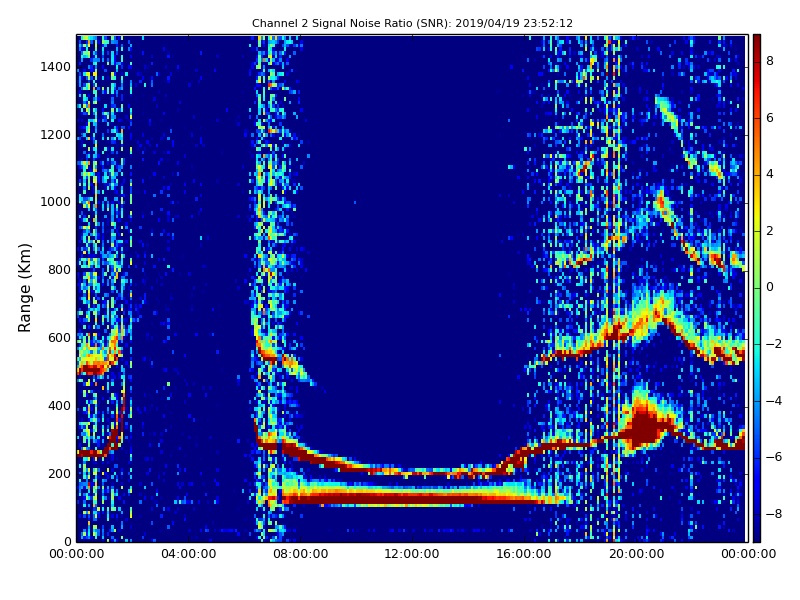The height and width of the screenshot is (600, 800).
Task: Click the 200 range tick label
Action: click(x=59, y=473)
